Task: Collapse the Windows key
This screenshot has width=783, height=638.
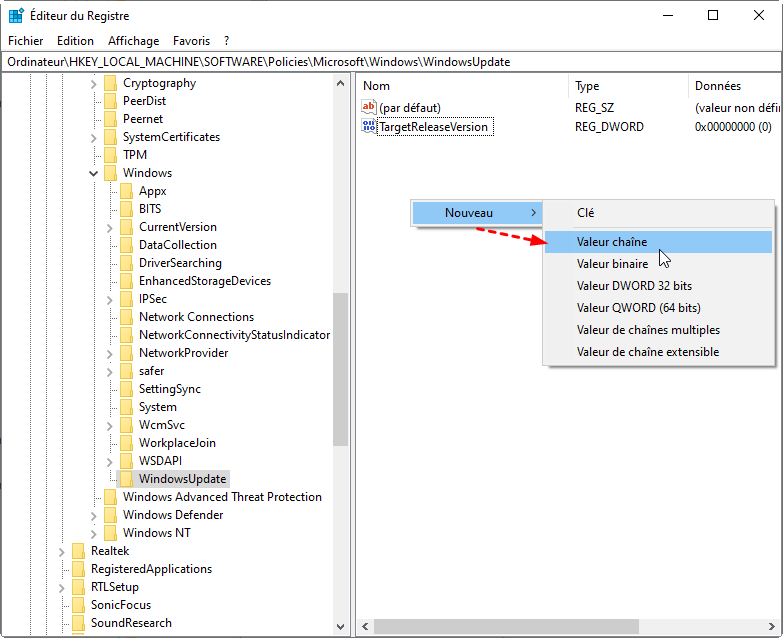Action: coord(93,174)
